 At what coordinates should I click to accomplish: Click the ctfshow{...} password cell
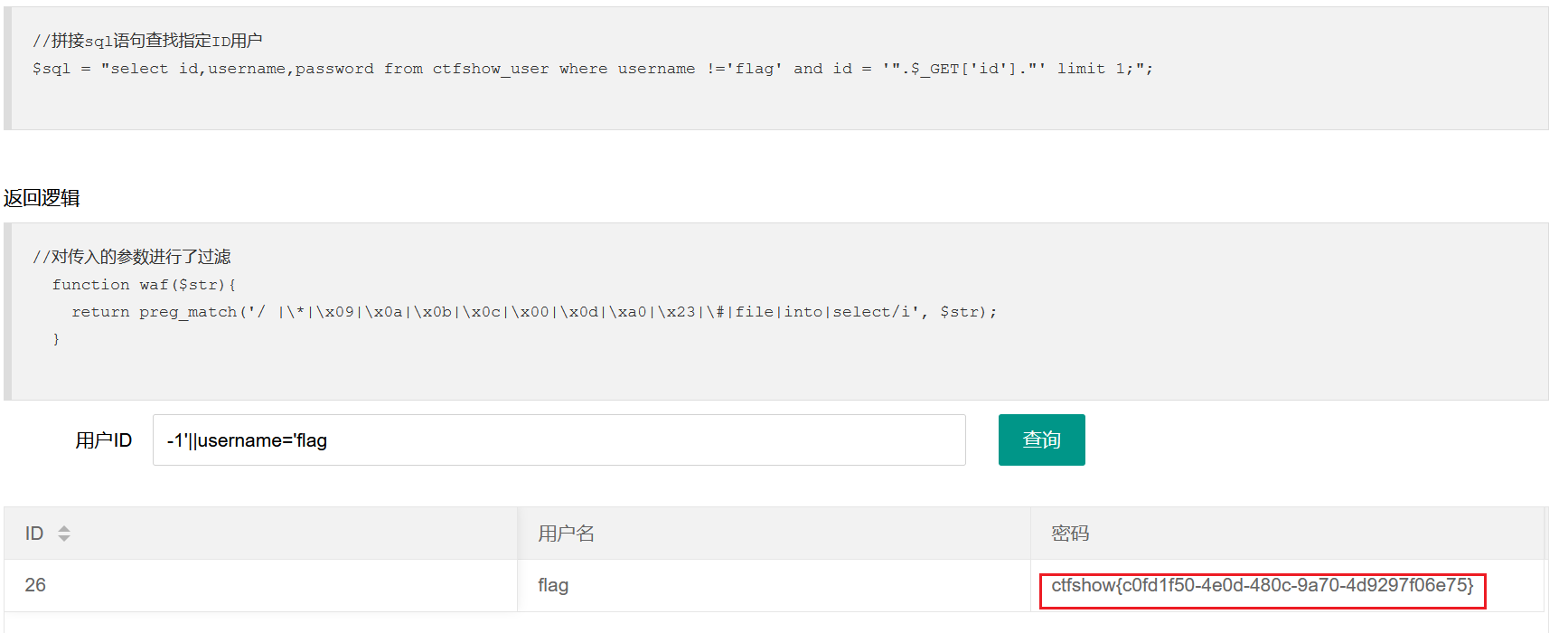[x=1262, y=585]
